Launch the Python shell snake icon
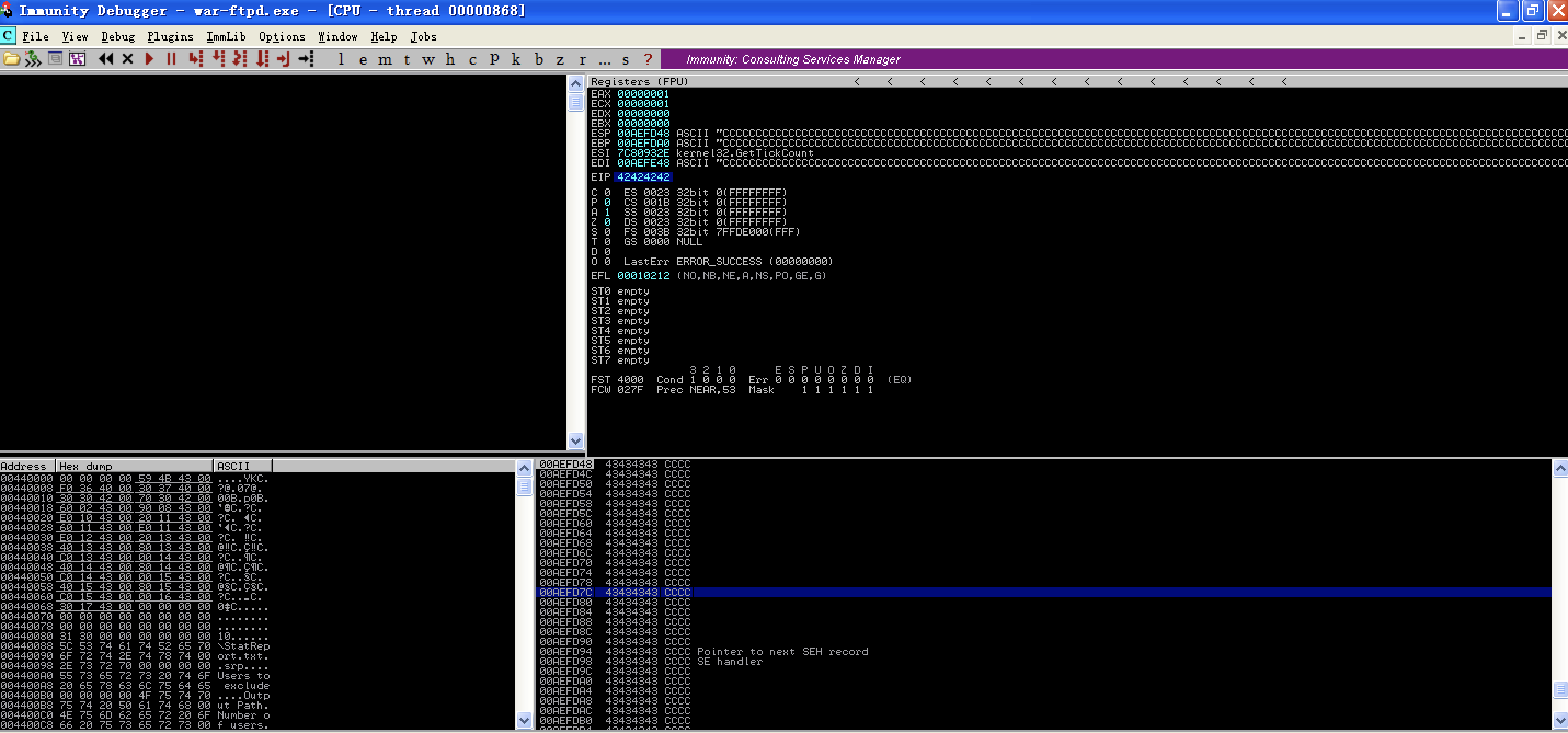This screenshot has height=733, width=1568. pos(33,59)
